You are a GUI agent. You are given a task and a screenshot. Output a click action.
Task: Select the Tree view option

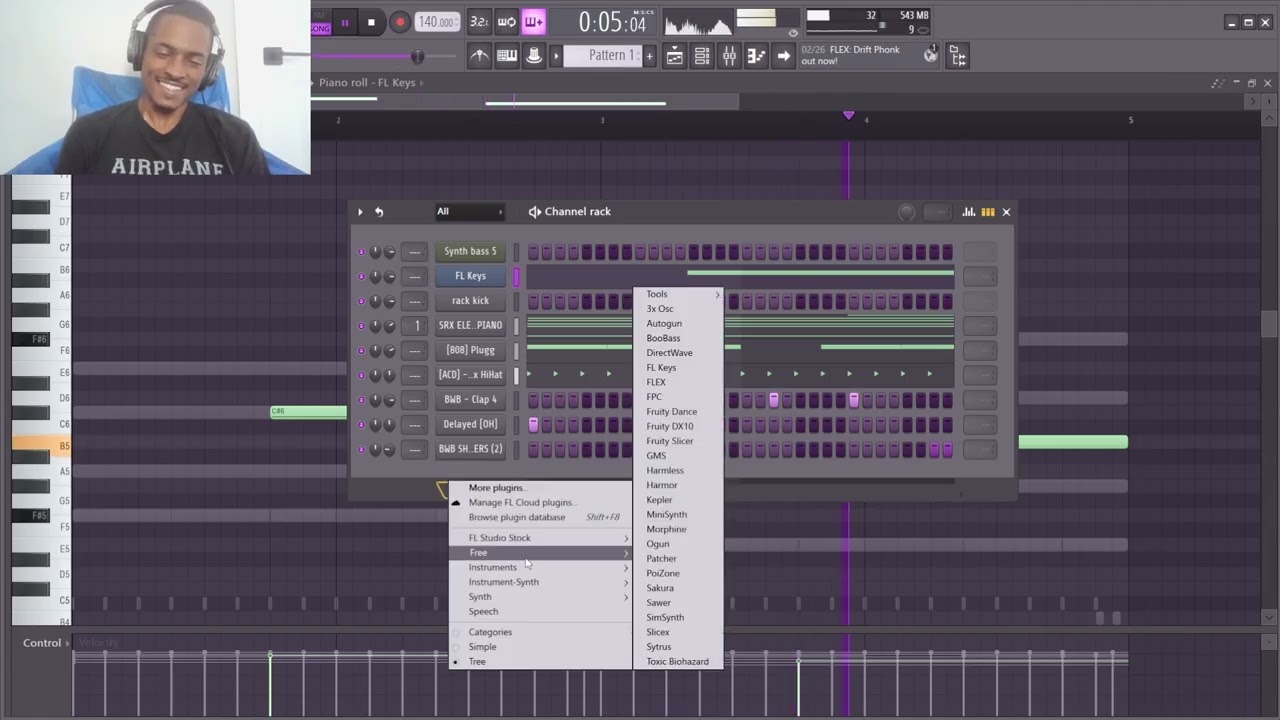(540, 662)
